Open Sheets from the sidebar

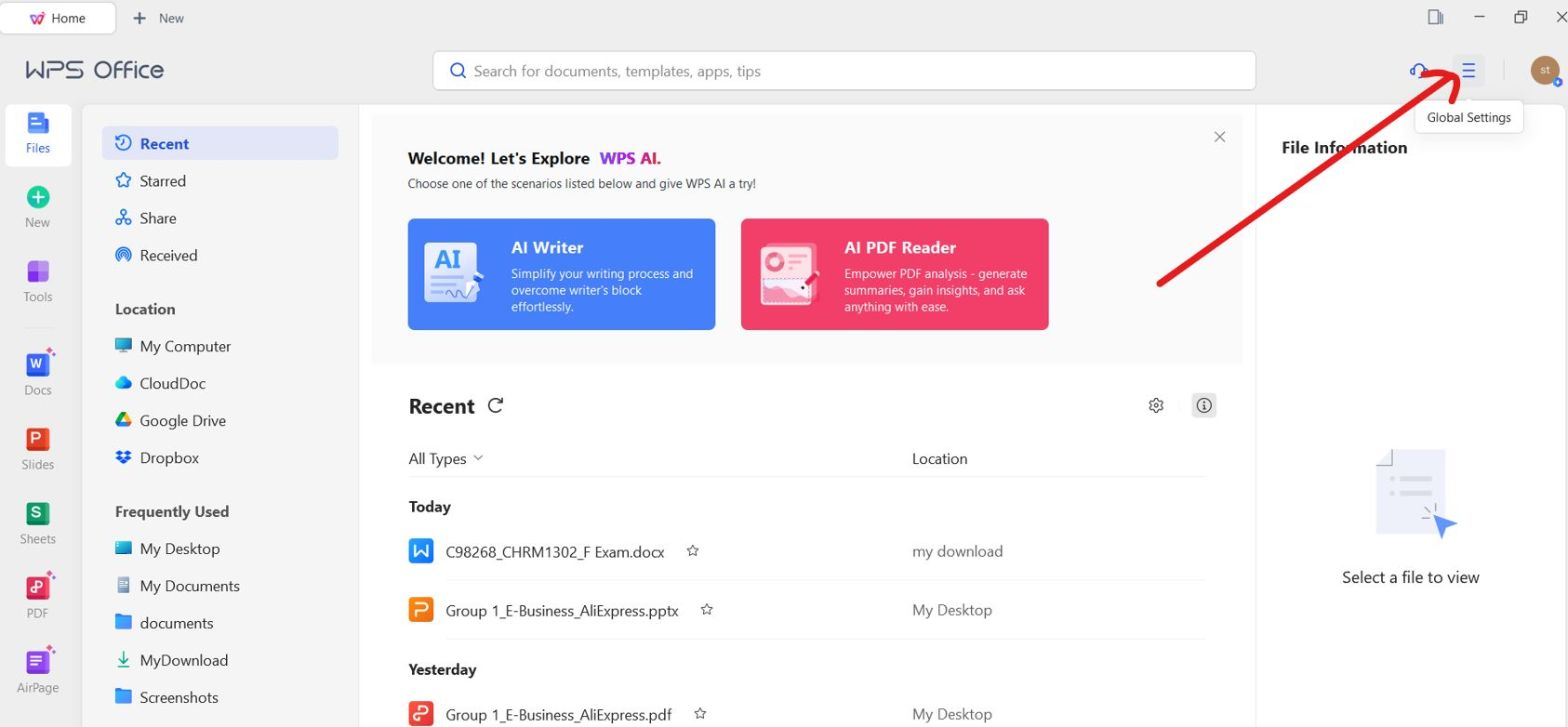coord(38,522)
